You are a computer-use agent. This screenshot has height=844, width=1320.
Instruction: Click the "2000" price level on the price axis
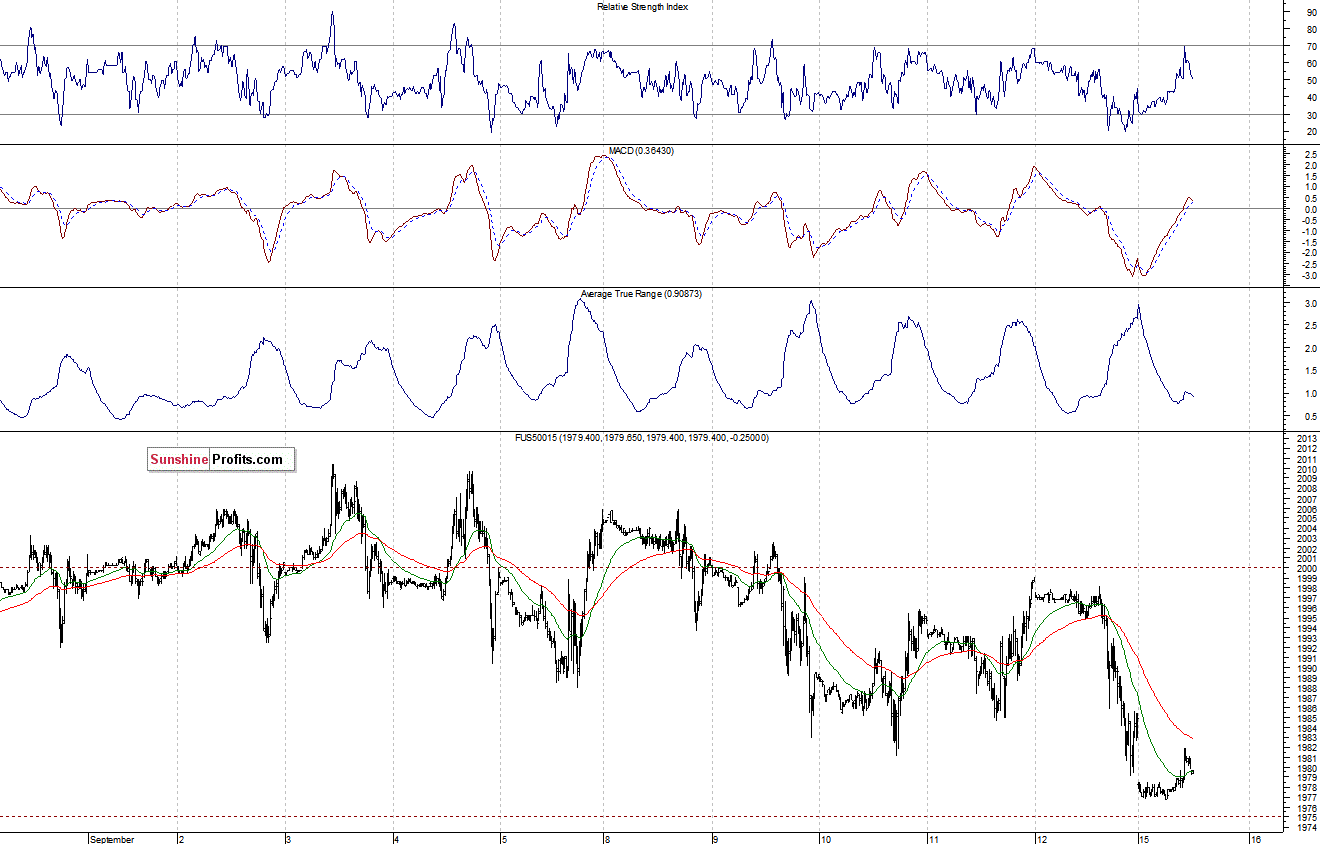click(x=1306, y=569)
